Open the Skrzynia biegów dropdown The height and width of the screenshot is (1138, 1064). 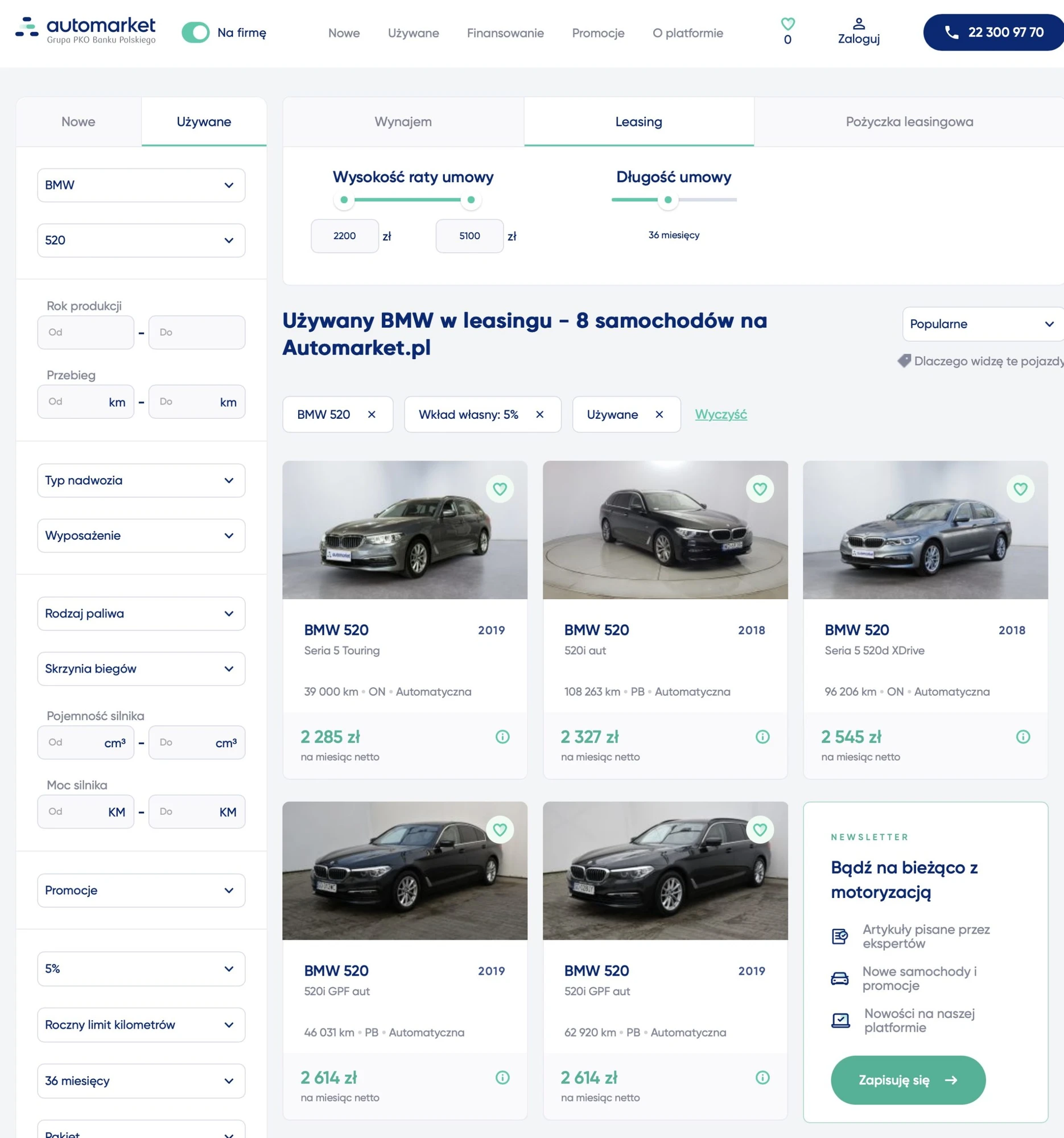[141, 669]
